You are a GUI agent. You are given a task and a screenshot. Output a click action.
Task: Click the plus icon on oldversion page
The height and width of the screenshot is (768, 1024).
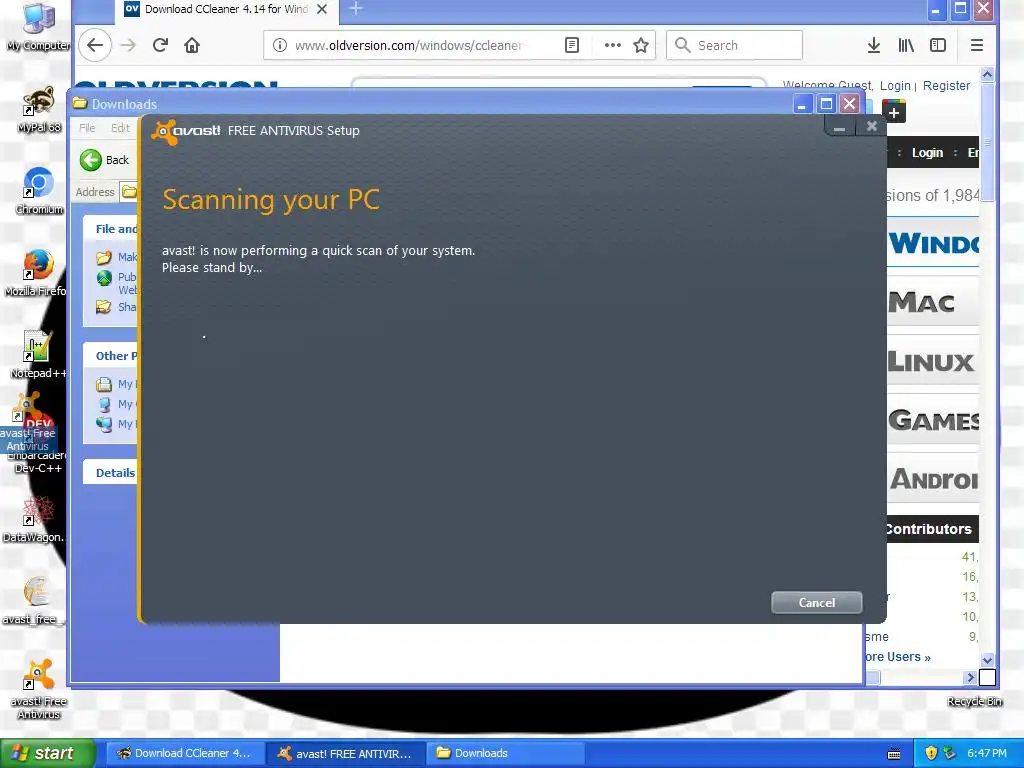pos(894,112)
